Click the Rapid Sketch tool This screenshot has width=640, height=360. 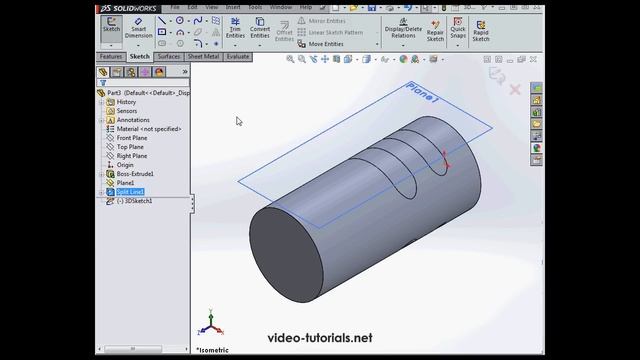481,30
